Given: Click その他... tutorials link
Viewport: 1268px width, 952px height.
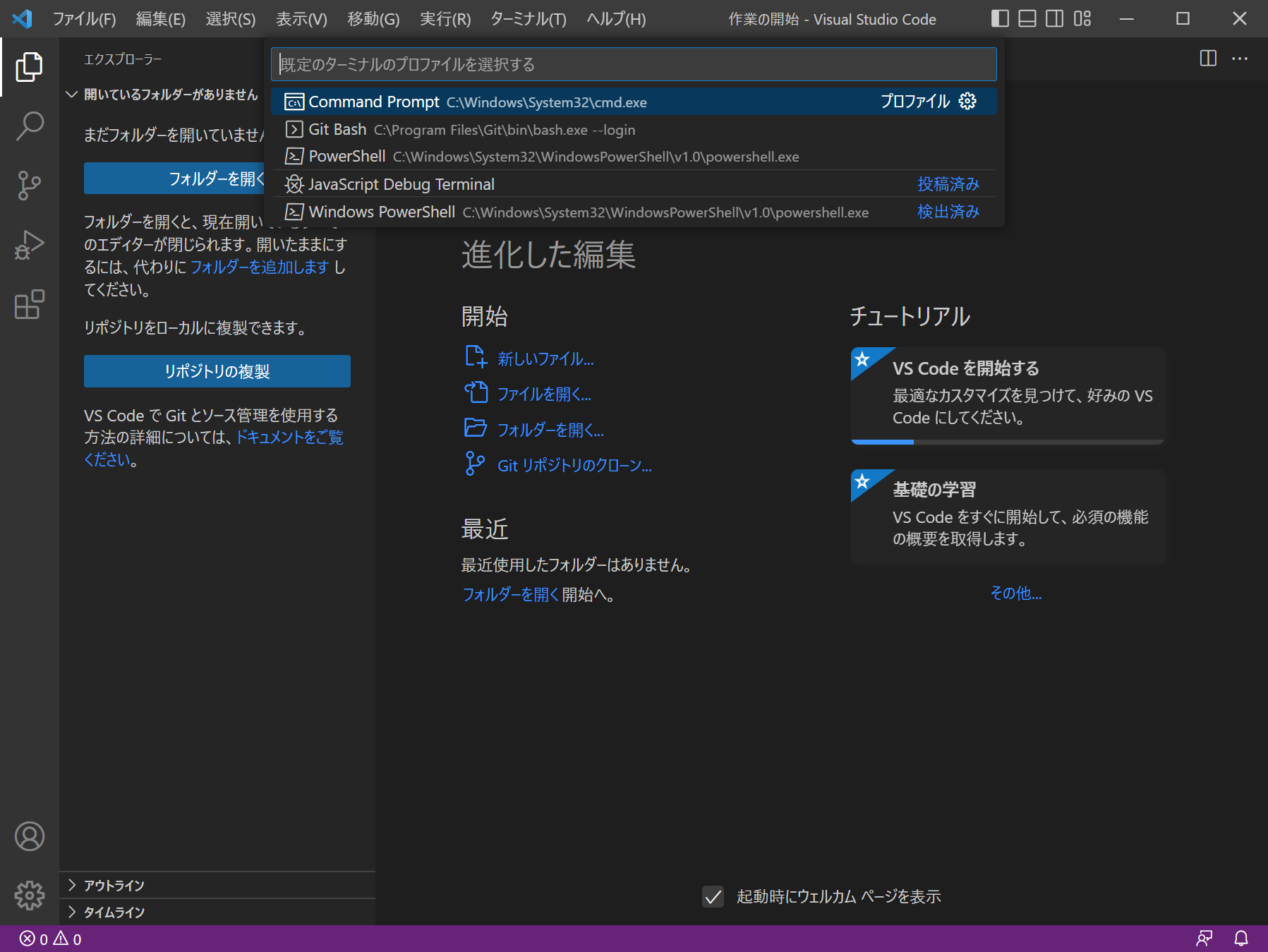Looking at the screenshot, I should (x=1015, y=593).
